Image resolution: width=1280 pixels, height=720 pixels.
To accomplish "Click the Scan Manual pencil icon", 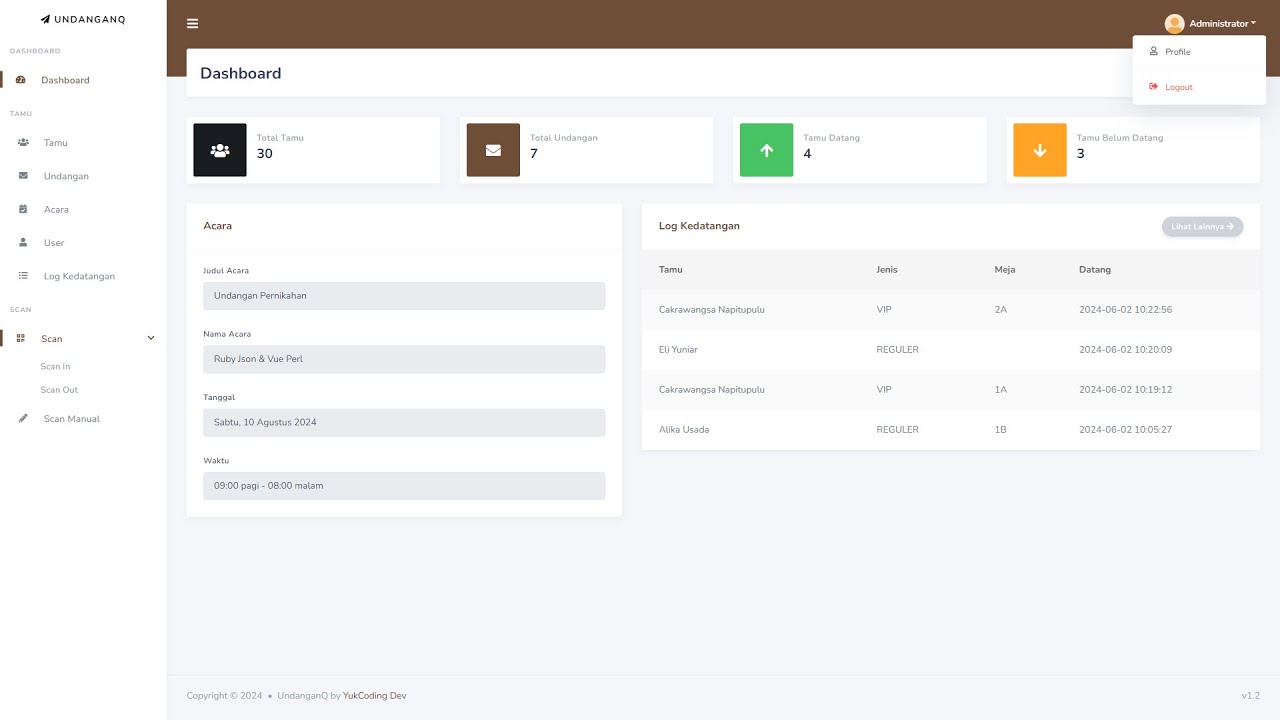I will 23,419.
